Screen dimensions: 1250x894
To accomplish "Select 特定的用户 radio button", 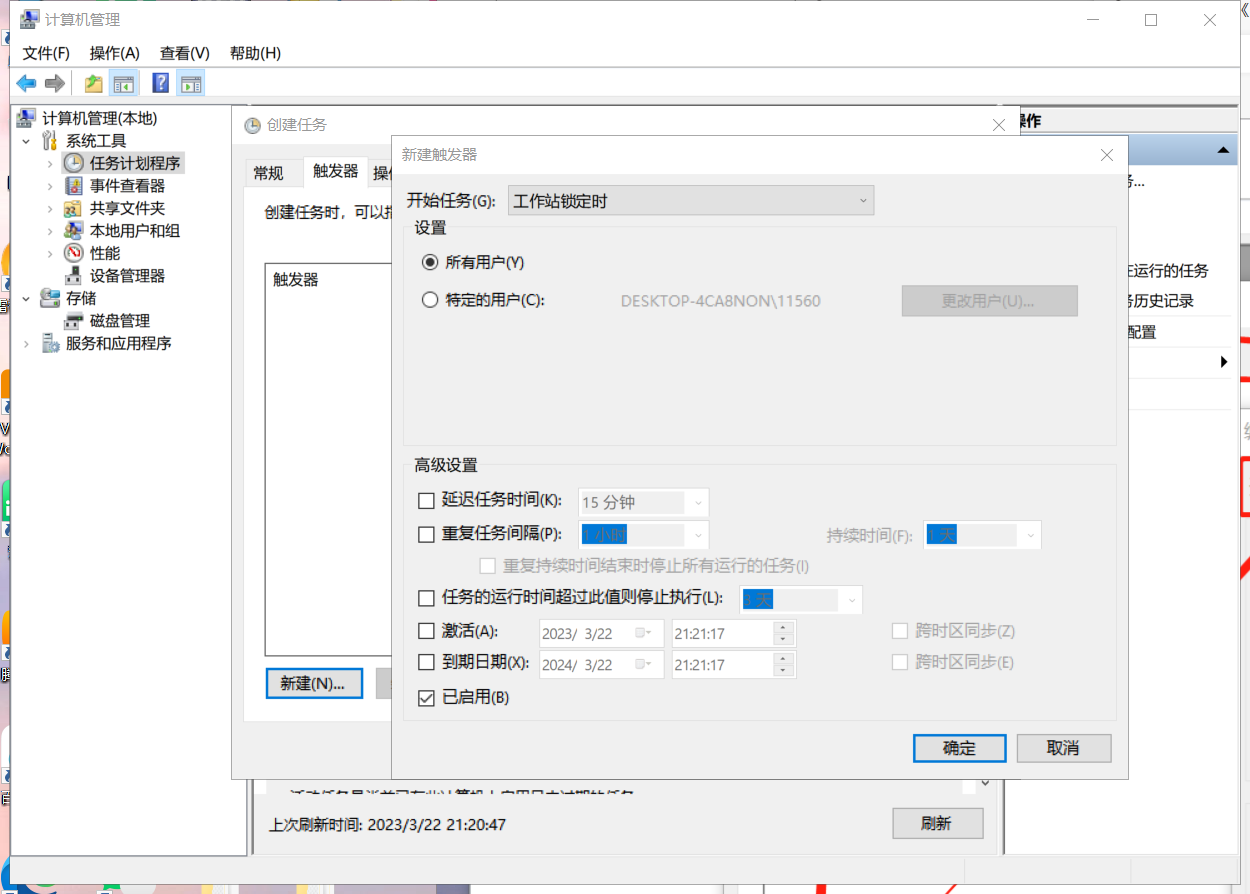I will tap(430, 299).
